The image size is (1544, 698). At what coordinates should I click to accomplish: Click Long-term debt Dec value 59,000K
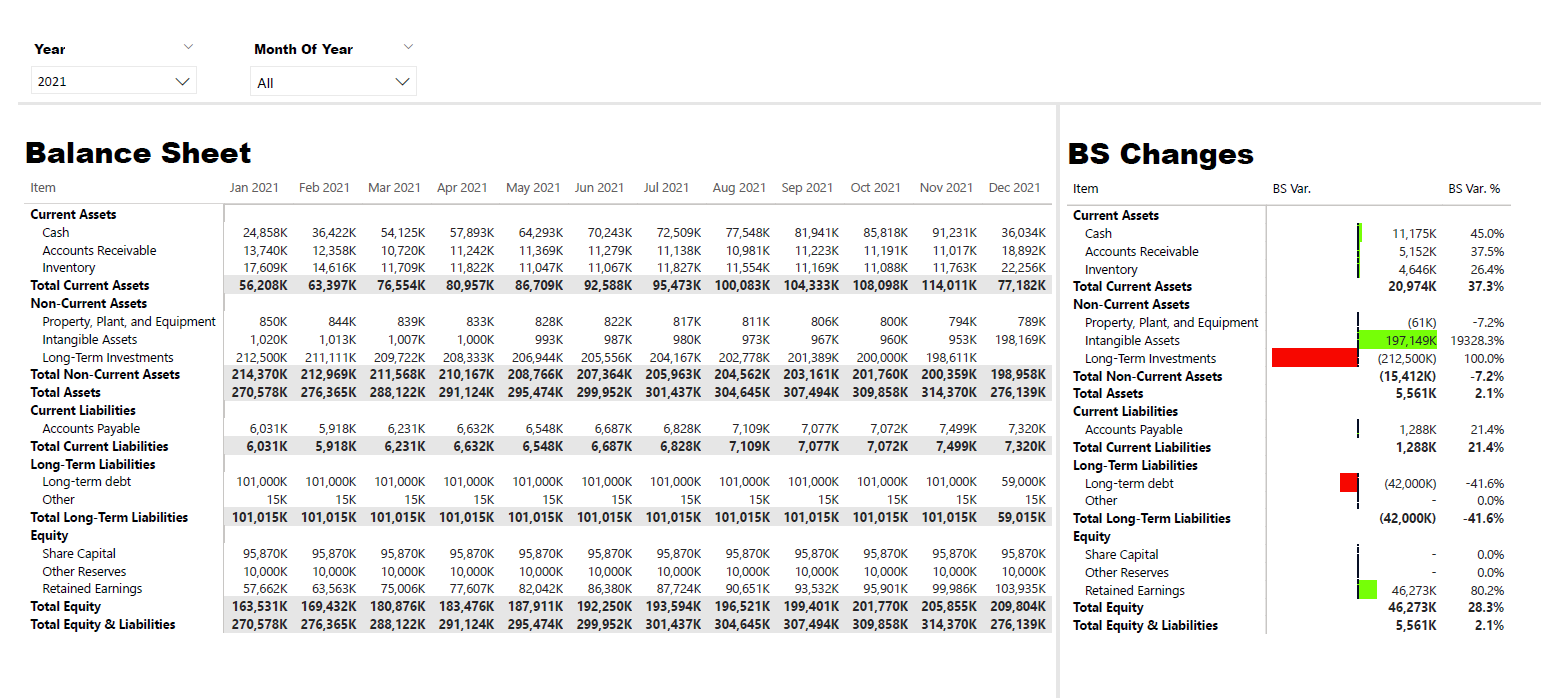click(x=1024, y=481)
